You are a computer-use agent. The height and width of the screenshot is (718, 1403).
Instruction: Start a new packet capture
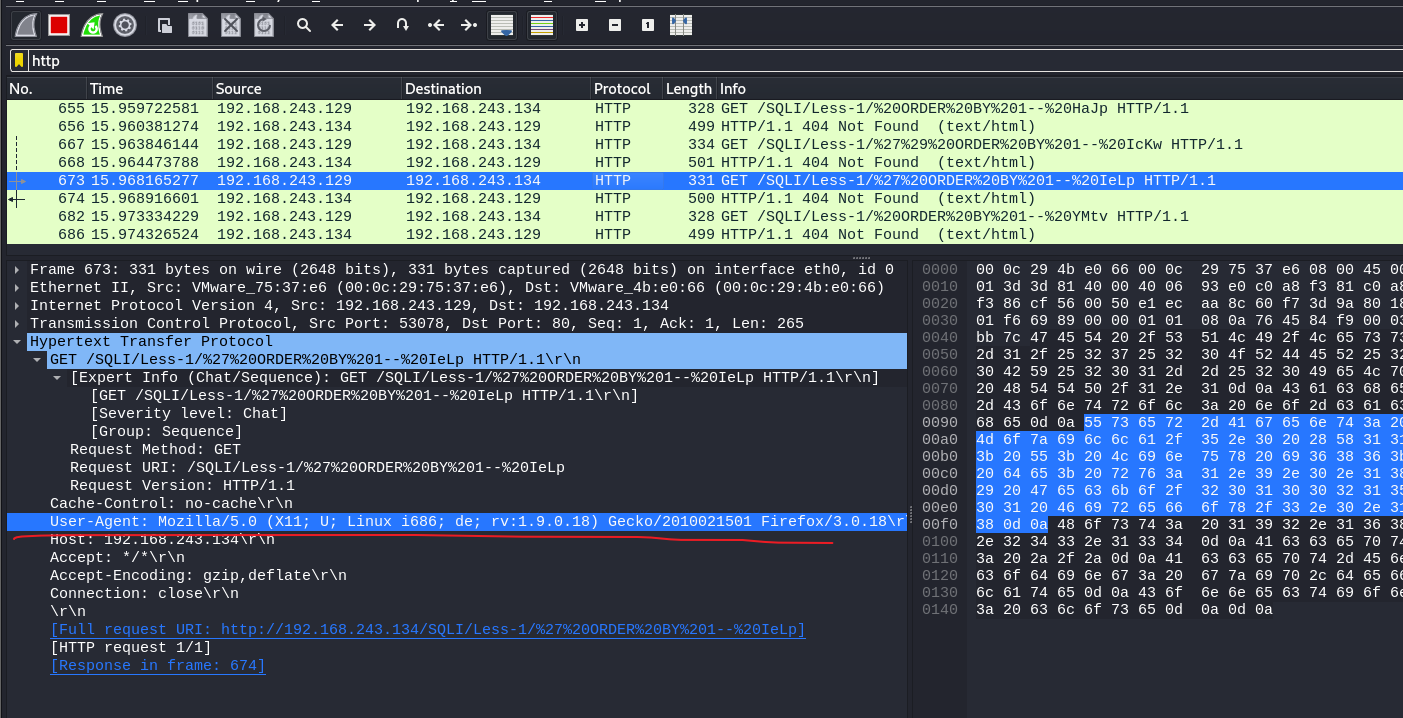coord(25,25)
